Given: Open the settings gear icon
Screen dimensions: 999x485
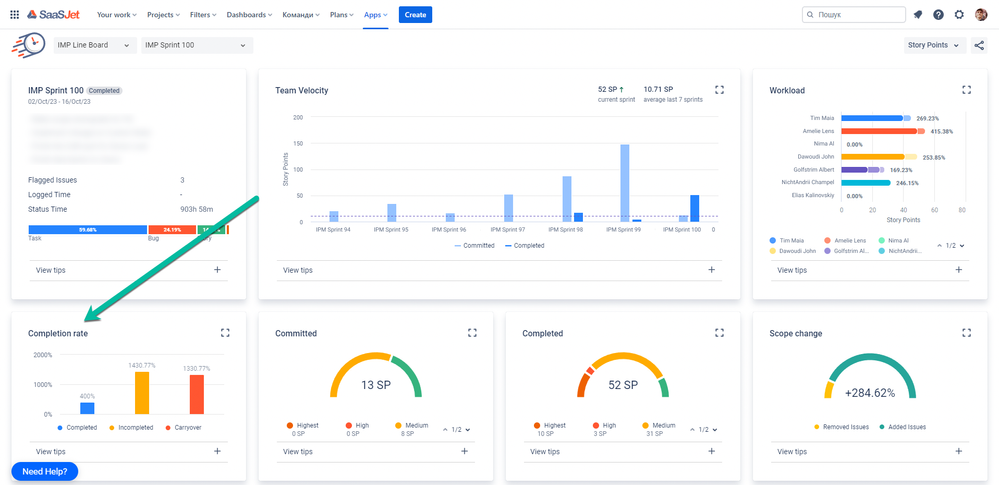Looking at the screenshot, I should (959, 15).
